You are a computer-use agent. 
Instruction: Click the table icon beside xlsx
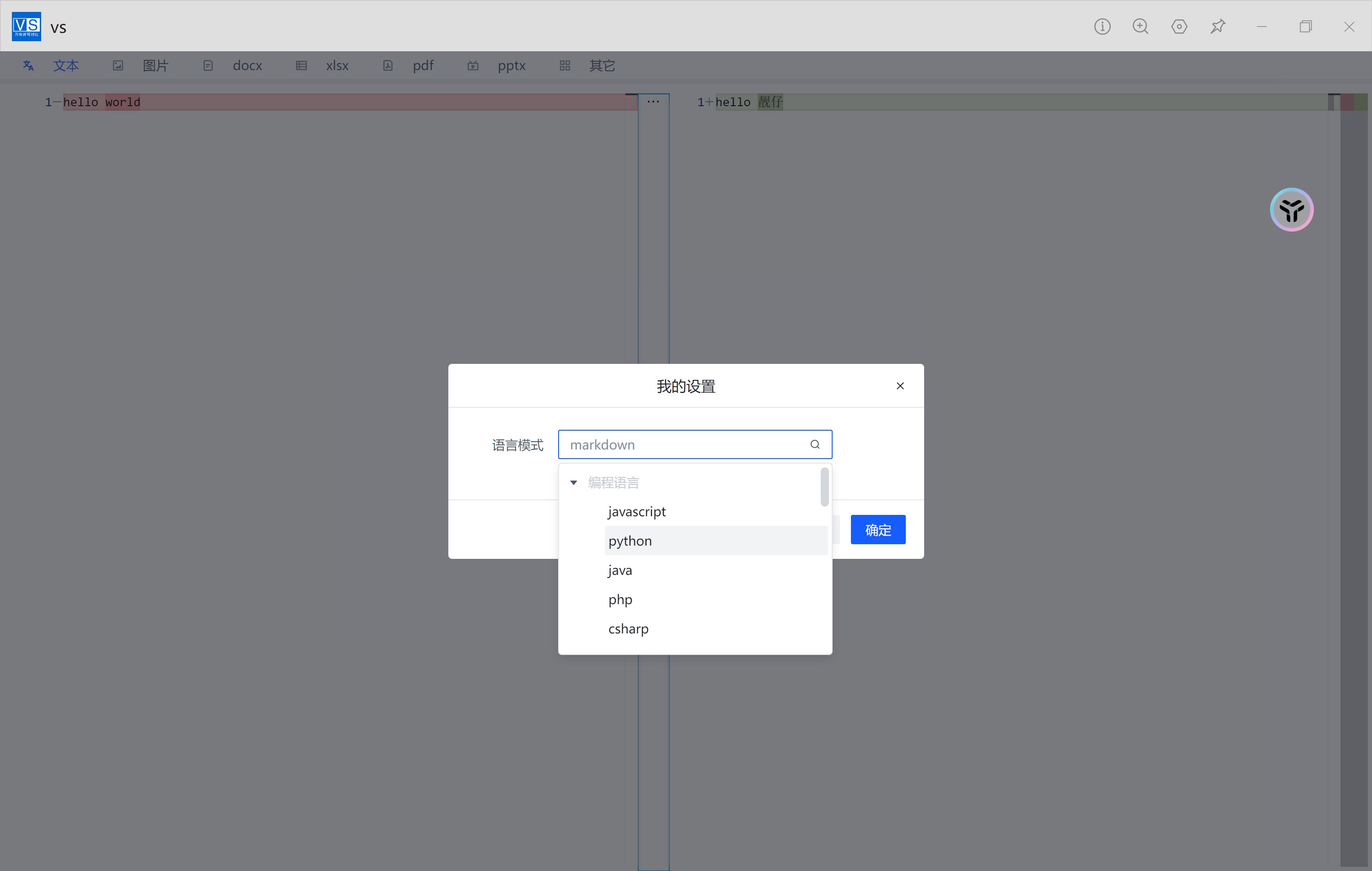(x=301, y=65)
